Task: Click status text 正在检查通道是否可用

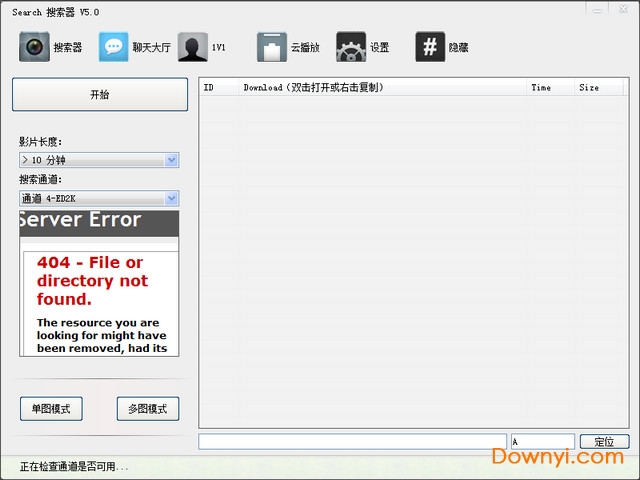Action: (x=74, y=466)
